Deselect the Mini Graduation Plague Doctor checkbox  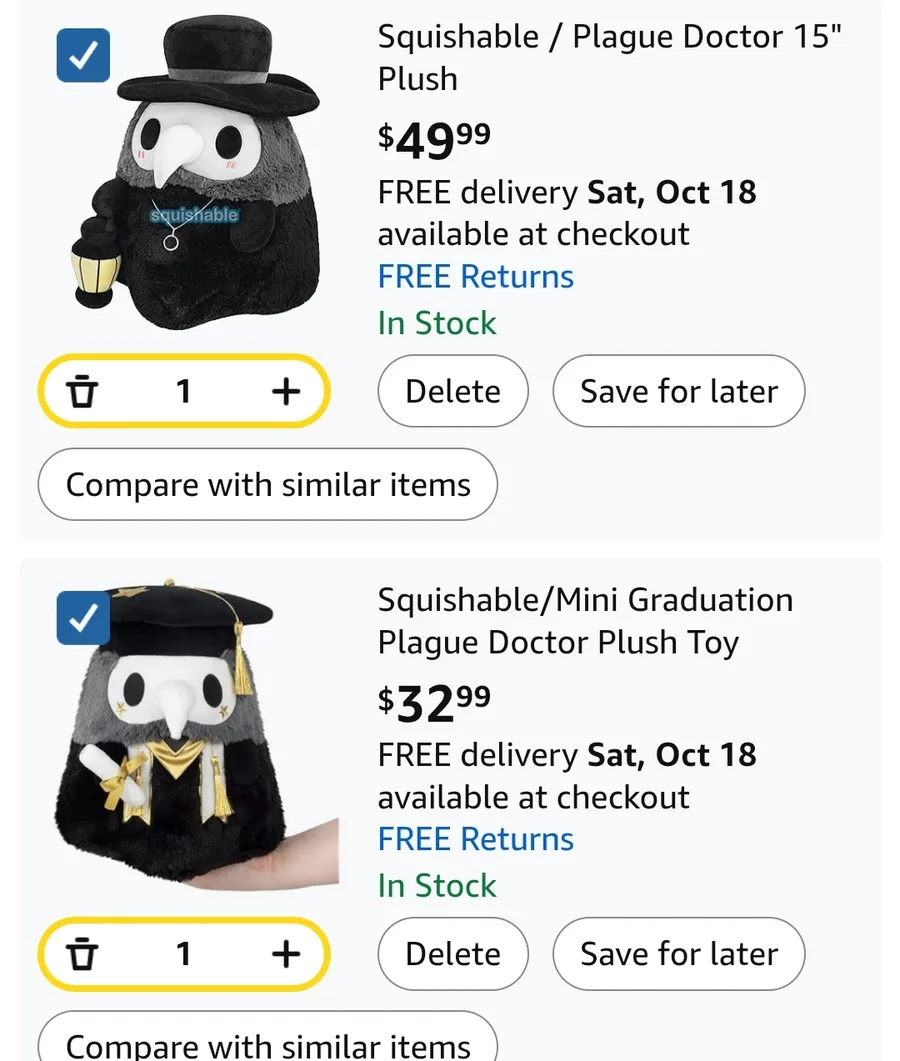coord(83,618)
